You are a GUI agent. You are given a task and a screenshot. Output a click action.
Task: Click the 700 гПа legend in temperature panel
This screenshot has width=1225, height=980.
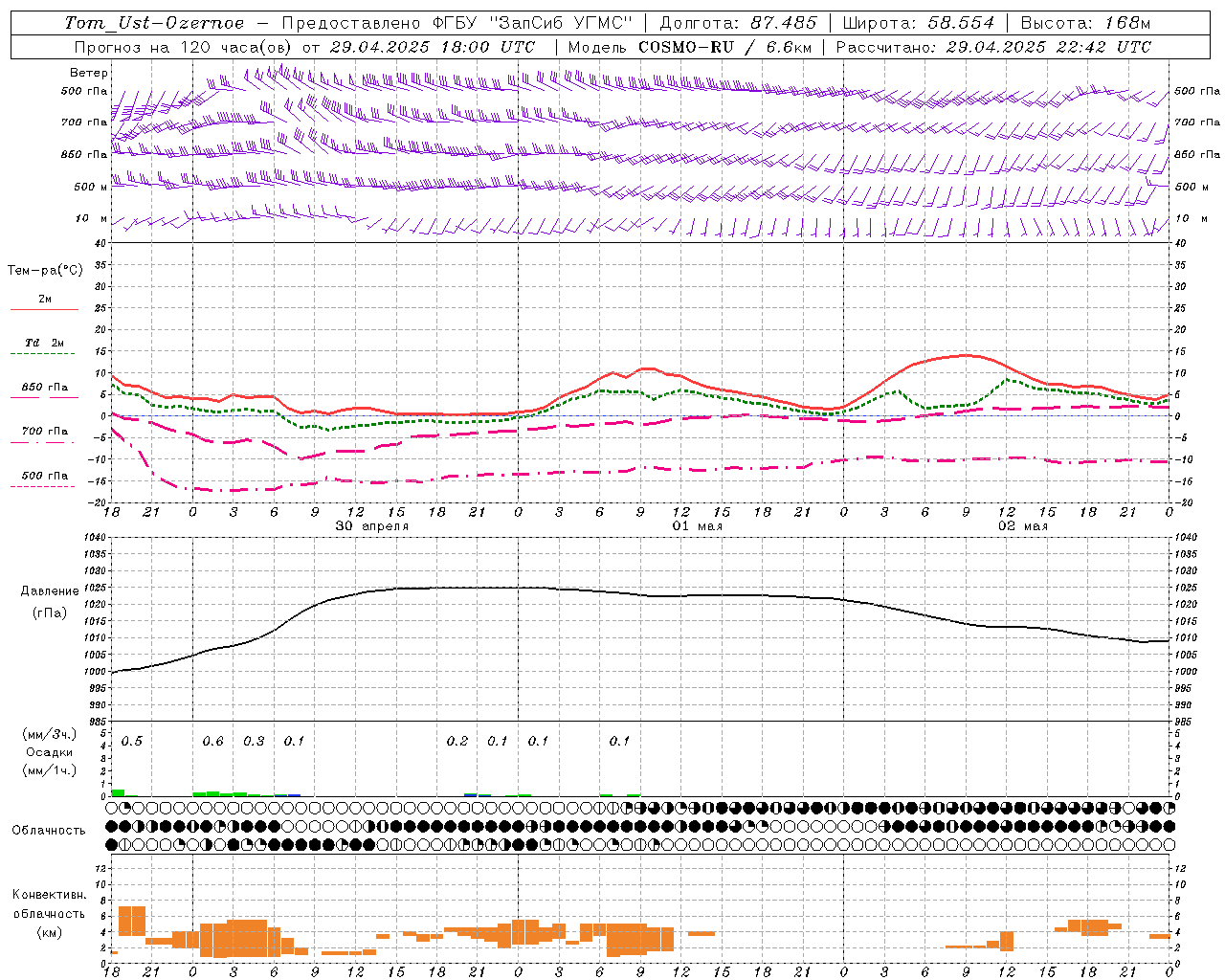point(44,434)
